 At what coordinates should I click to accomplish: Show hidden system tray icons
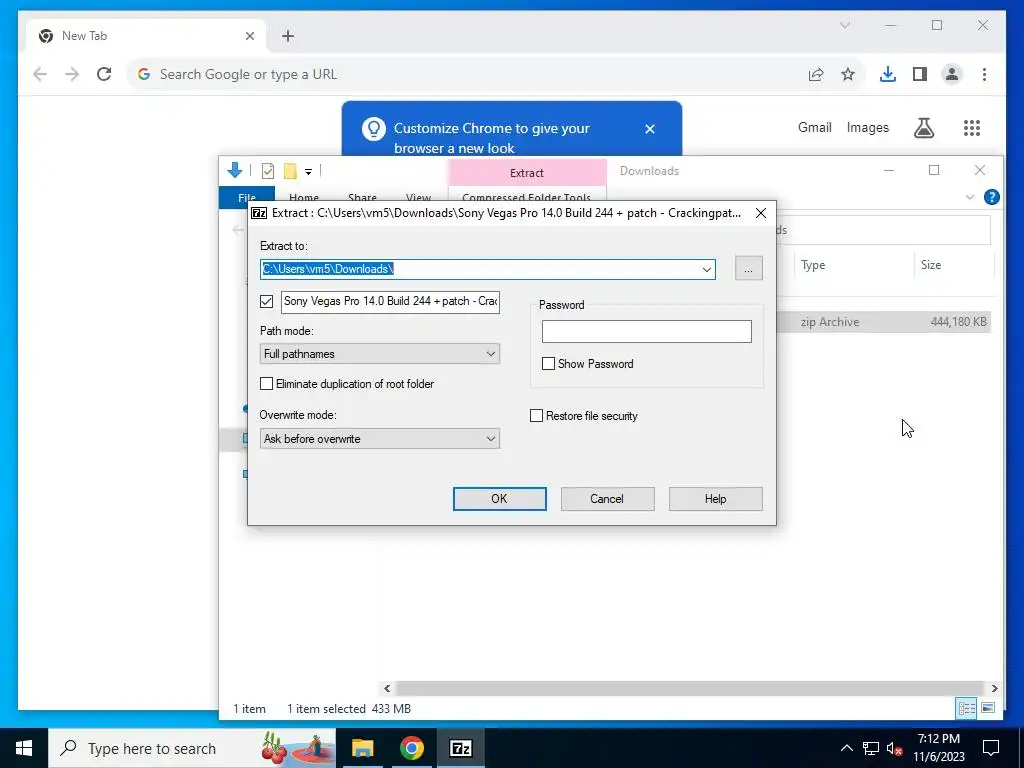pos(846,748)
